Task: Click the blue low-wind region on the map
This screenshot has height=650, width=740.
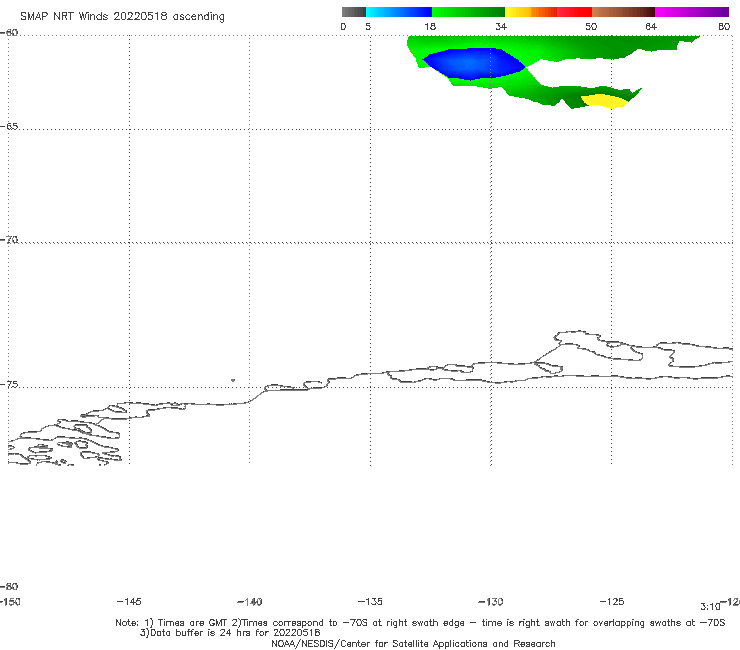Action: click(x=472, y=63)
